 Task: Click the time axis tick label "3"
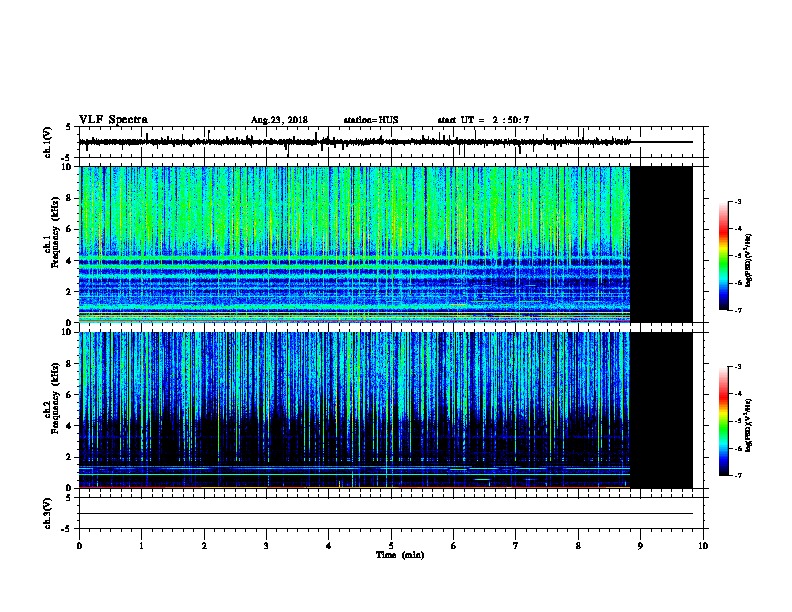[266, 546]
